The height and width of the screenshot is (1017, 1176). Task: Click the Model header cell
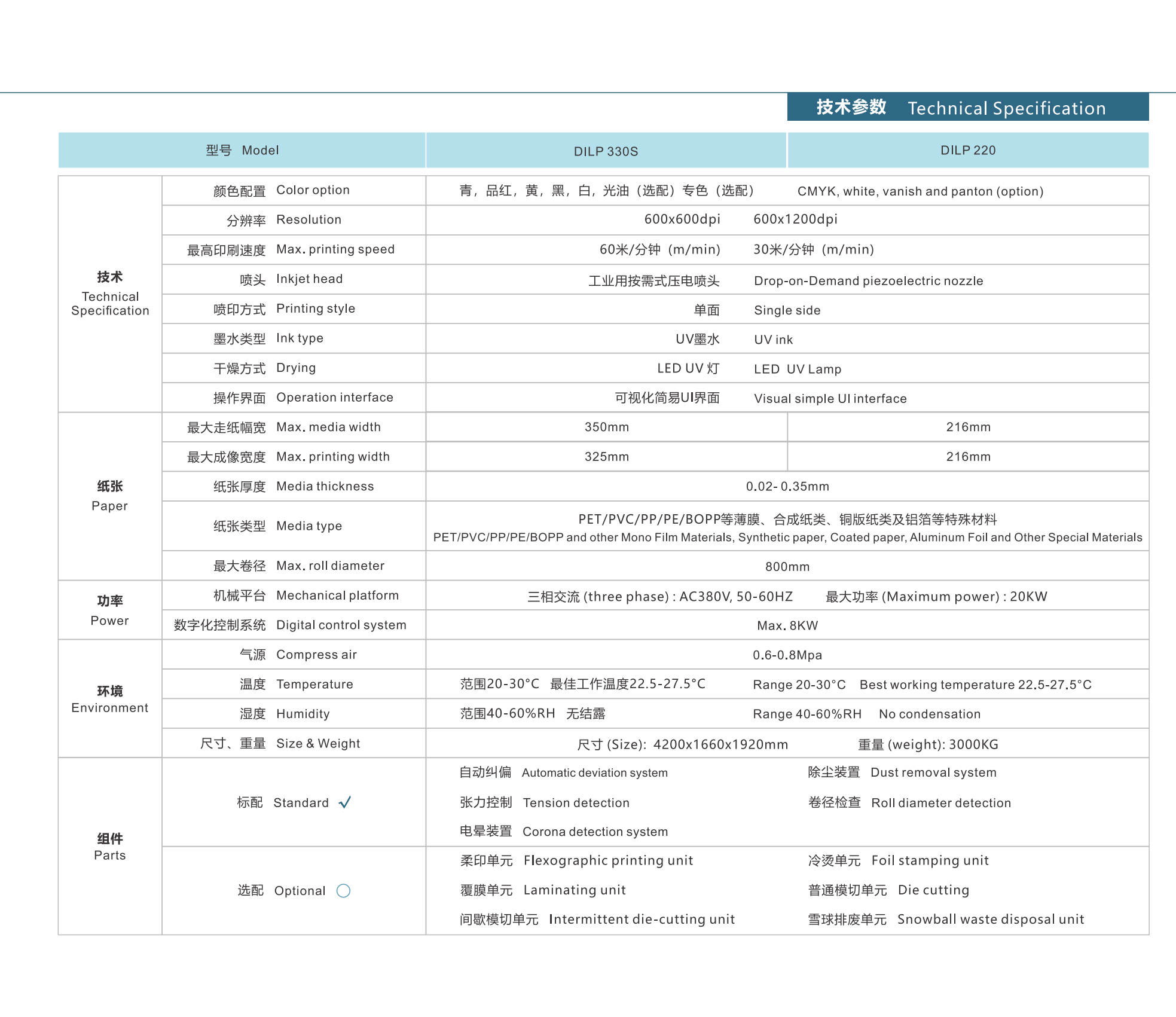[242, 151]
